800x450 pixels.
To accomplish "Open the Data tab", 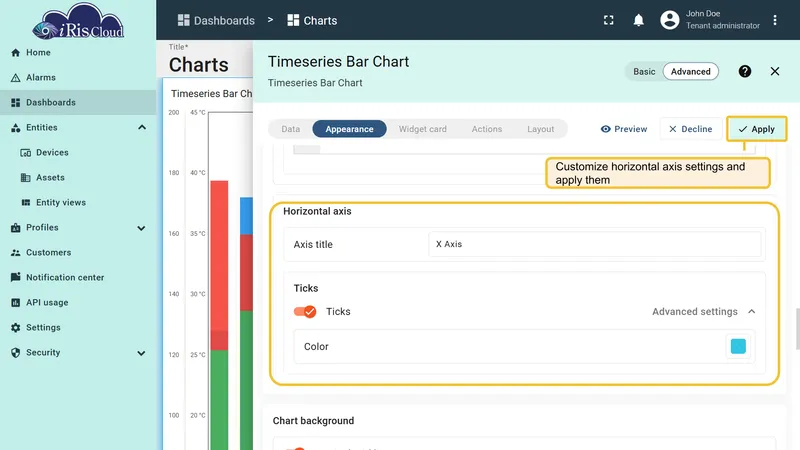I will coord(291,129).
